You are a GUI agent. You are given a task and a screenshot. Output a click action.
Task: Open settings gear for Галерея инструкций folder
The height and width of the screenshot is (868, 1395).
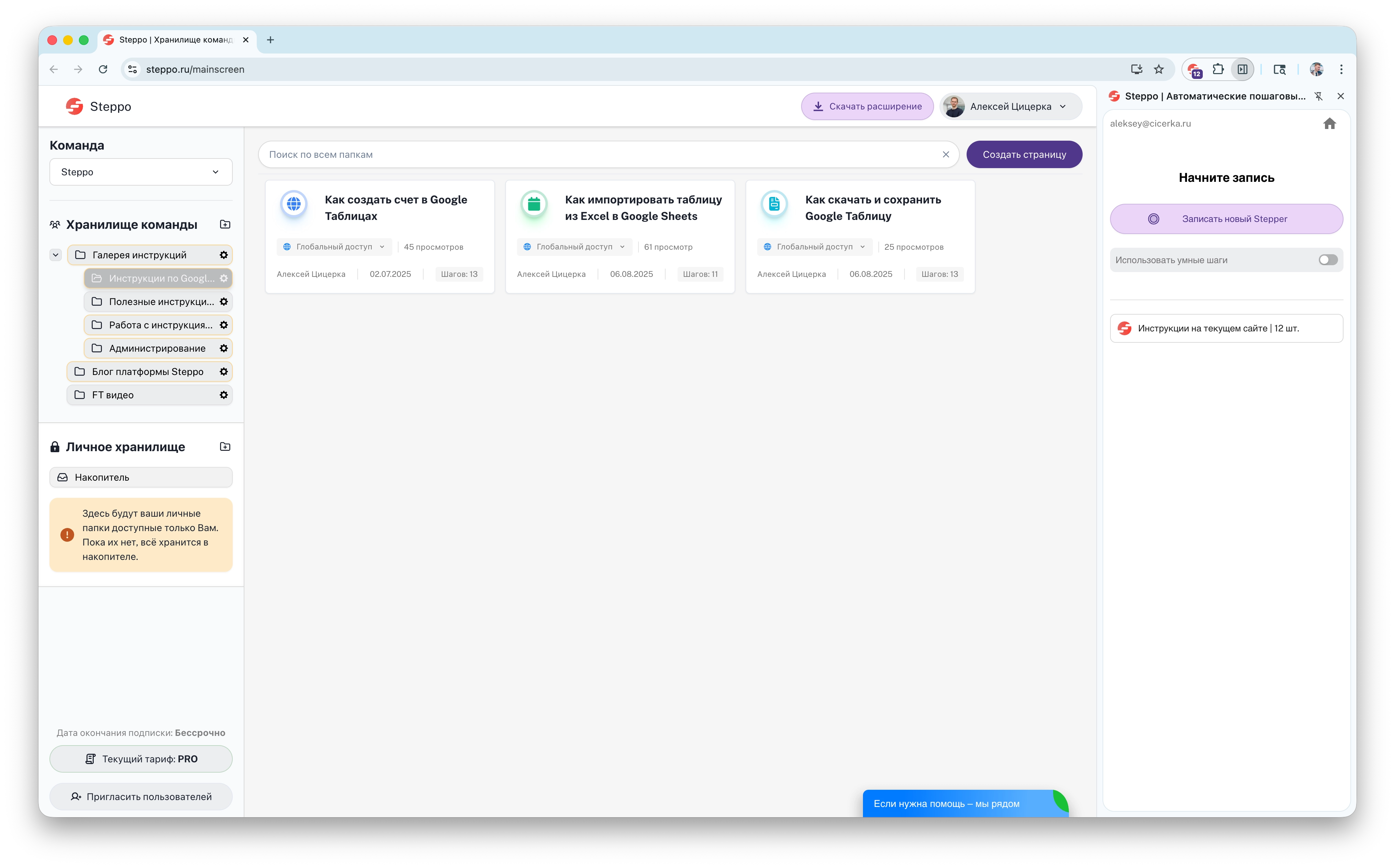click(x=223, y=255)
